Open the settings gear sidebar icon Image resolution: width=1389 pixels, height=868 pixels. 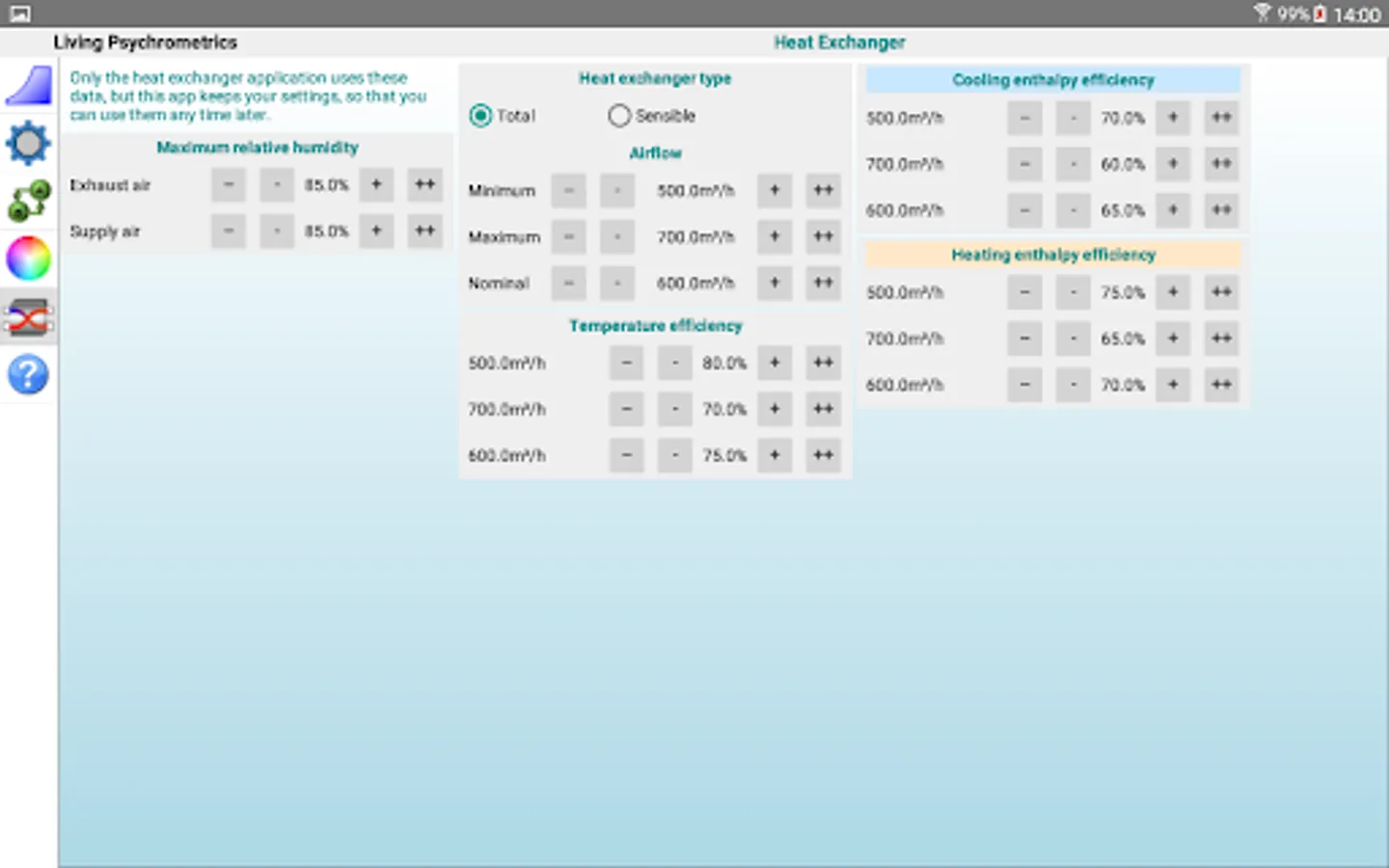click(x=28, y=144)
